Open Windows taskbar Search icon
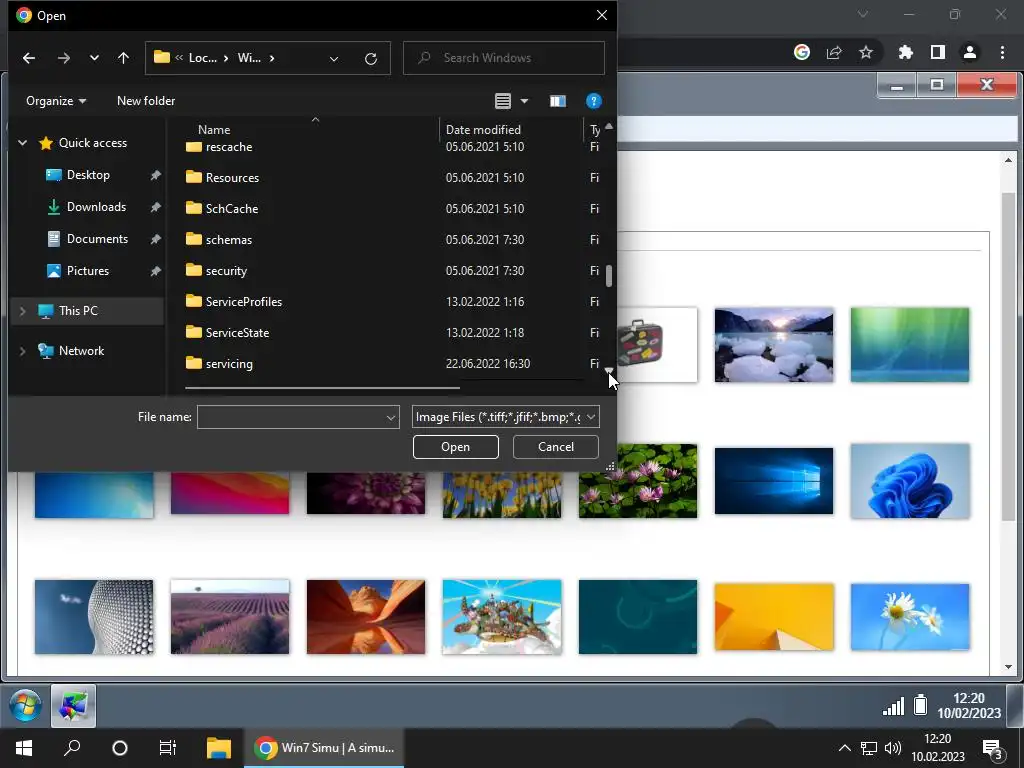The height and width of the screenshot is (768, 1024). (72, 748)
